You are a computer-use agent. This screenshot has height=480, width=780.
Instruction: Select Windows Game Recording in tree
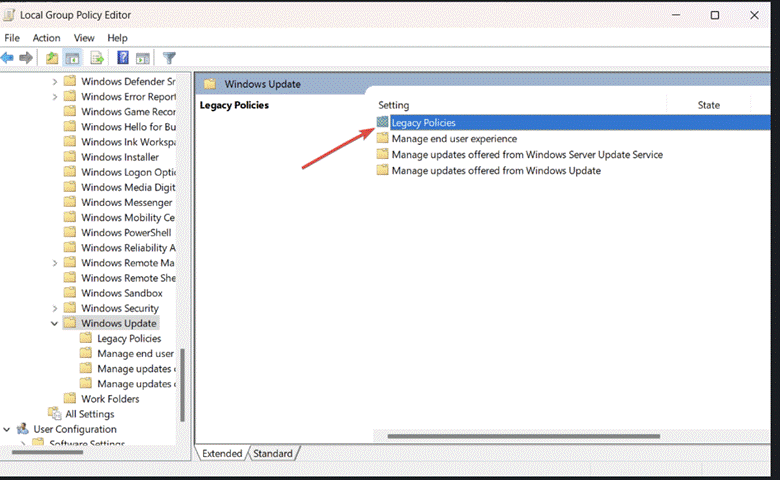tap(128, 111)
